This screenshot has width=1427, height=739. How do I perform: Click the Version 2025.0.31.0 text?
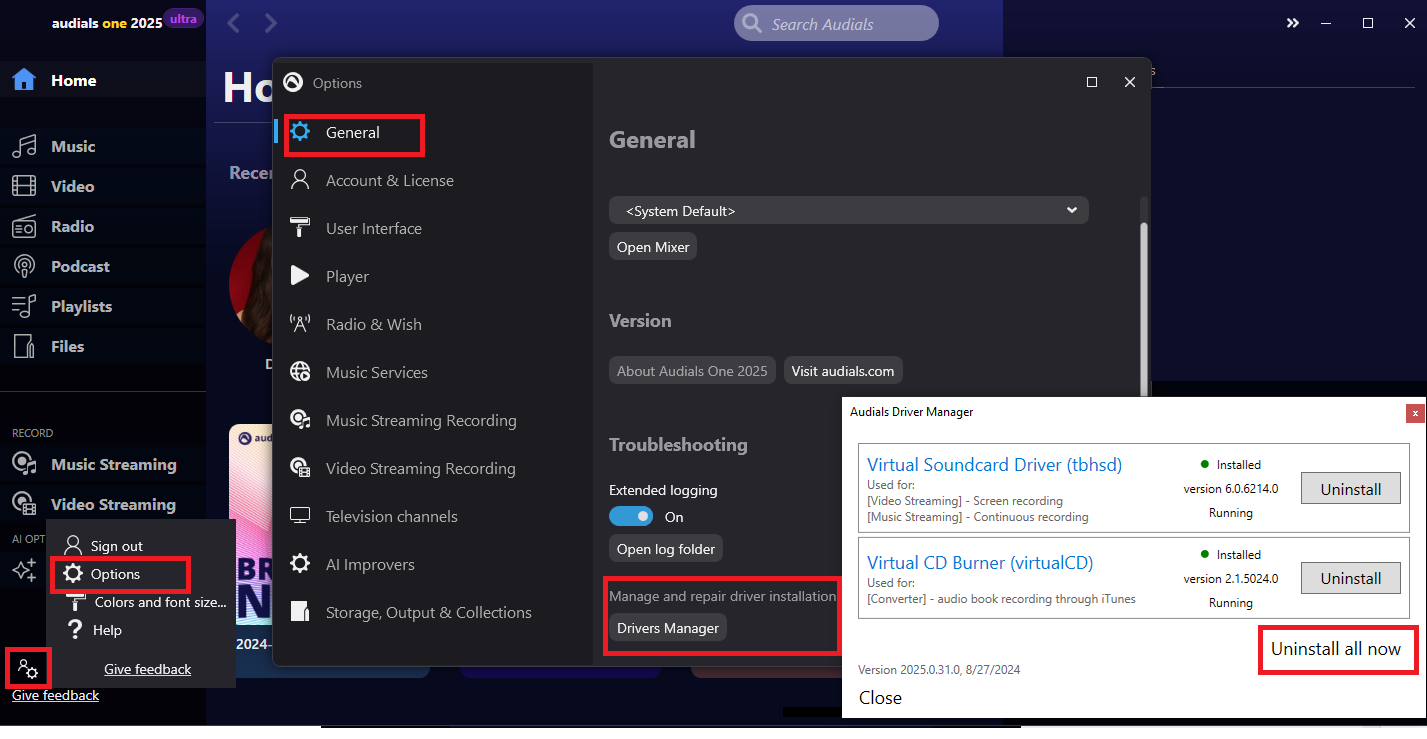(x=939, y=669)
